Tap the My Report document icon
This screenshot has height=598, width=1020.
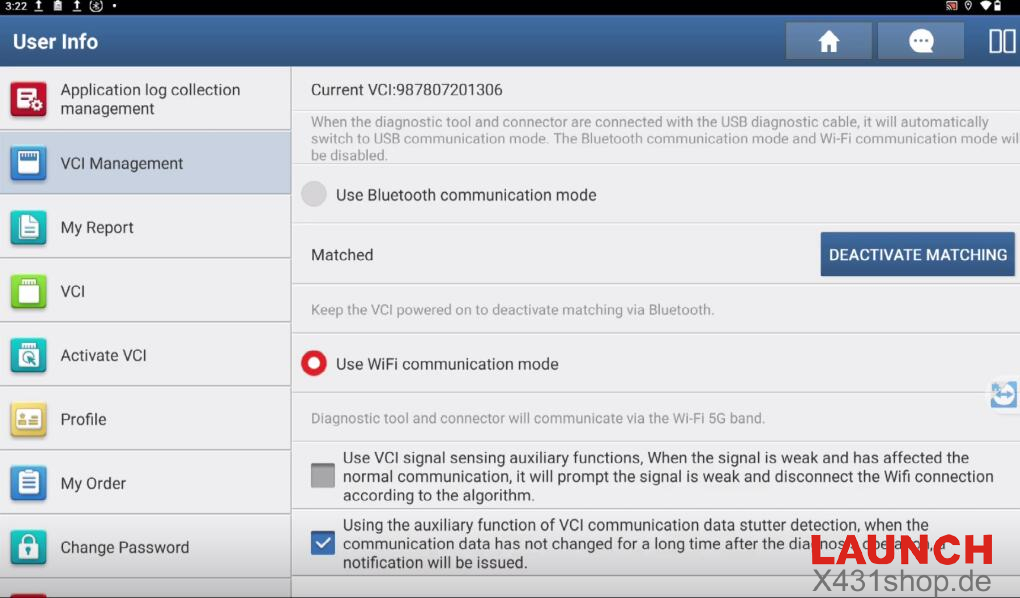pos(28,227)
